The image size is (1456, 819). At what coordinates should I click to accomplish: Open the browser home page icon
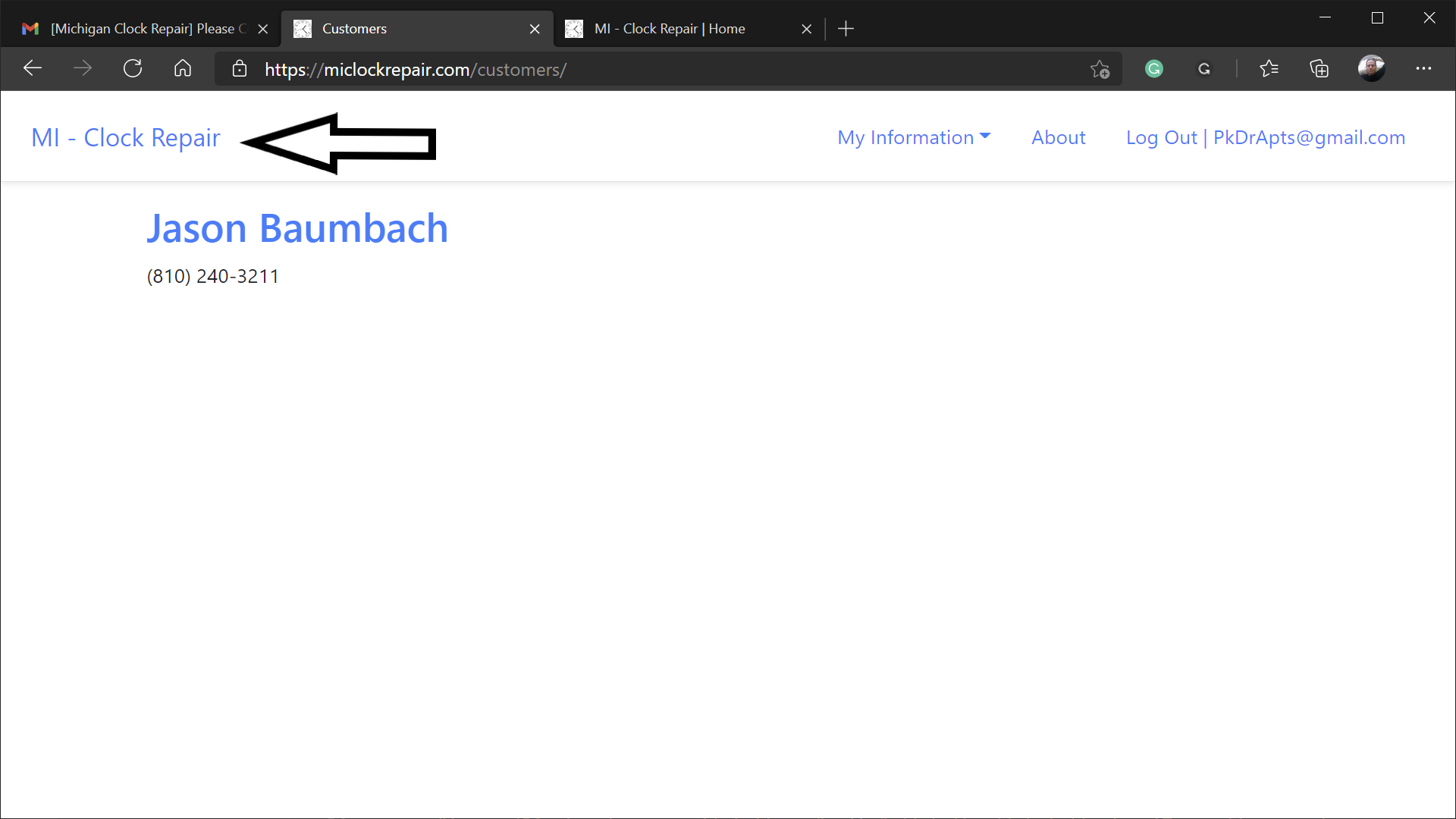[x=183, y=69]
